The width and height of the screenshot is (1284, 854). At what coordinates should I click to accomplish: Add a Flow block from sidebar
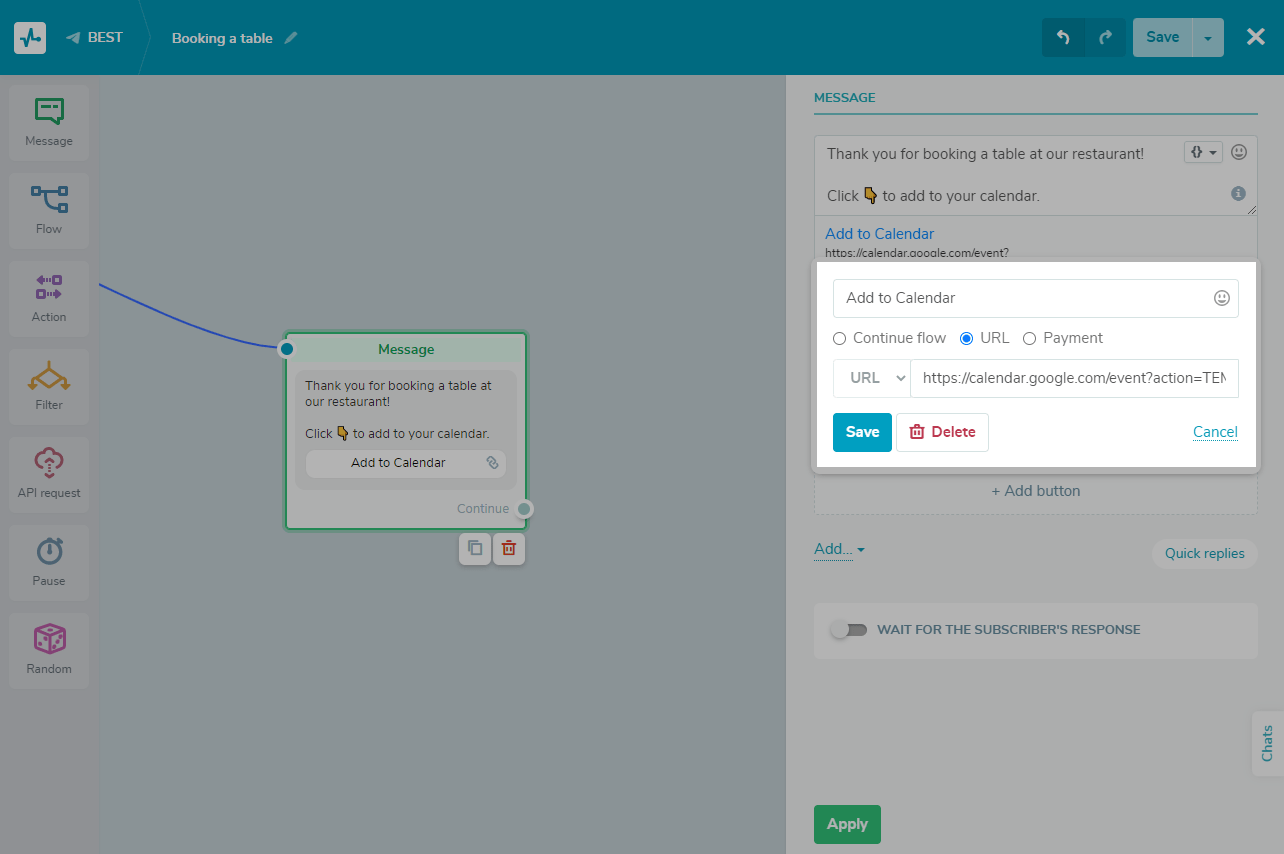pos(49,211)
